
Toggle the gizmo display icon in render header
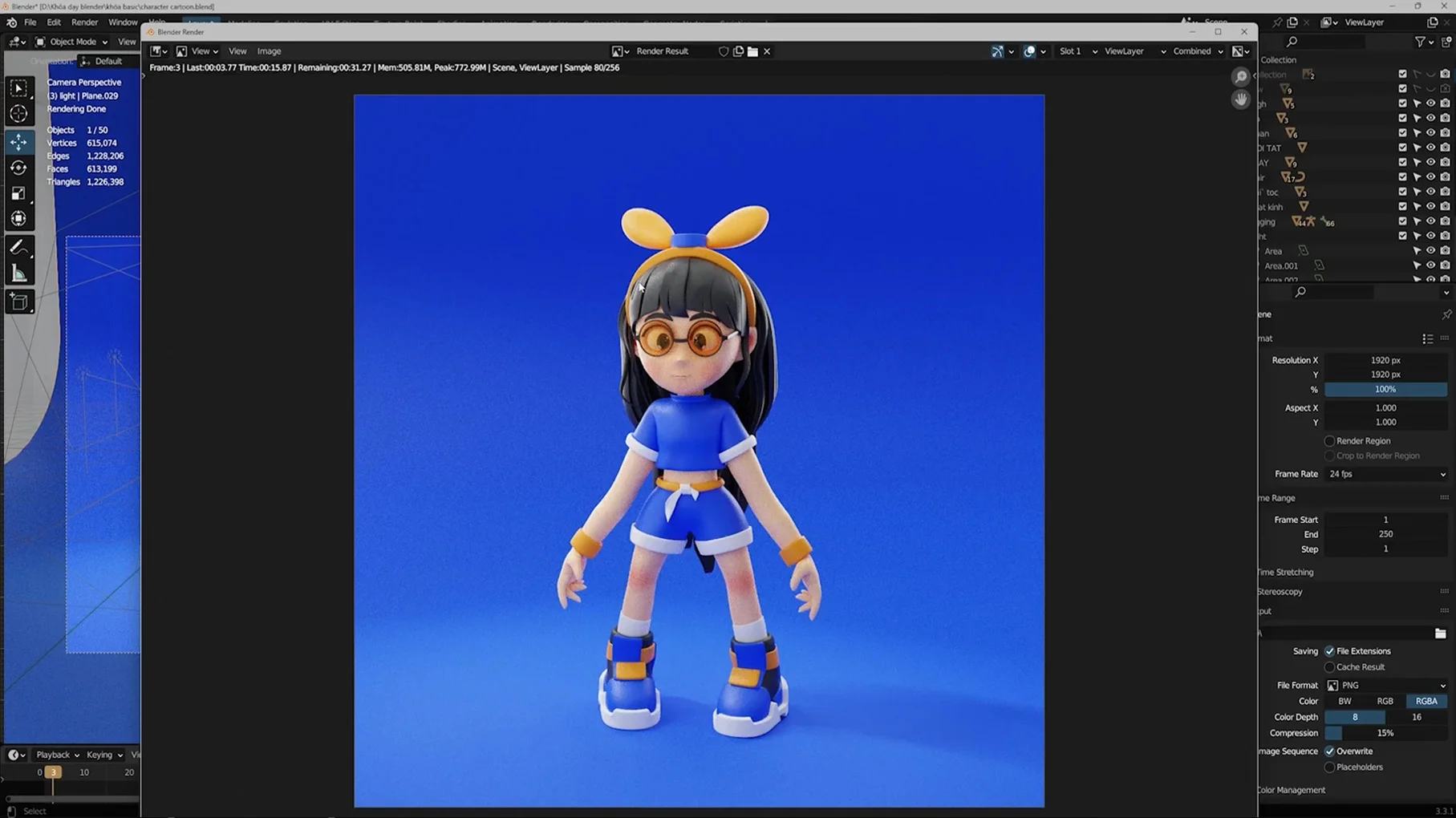click(997, 51)
